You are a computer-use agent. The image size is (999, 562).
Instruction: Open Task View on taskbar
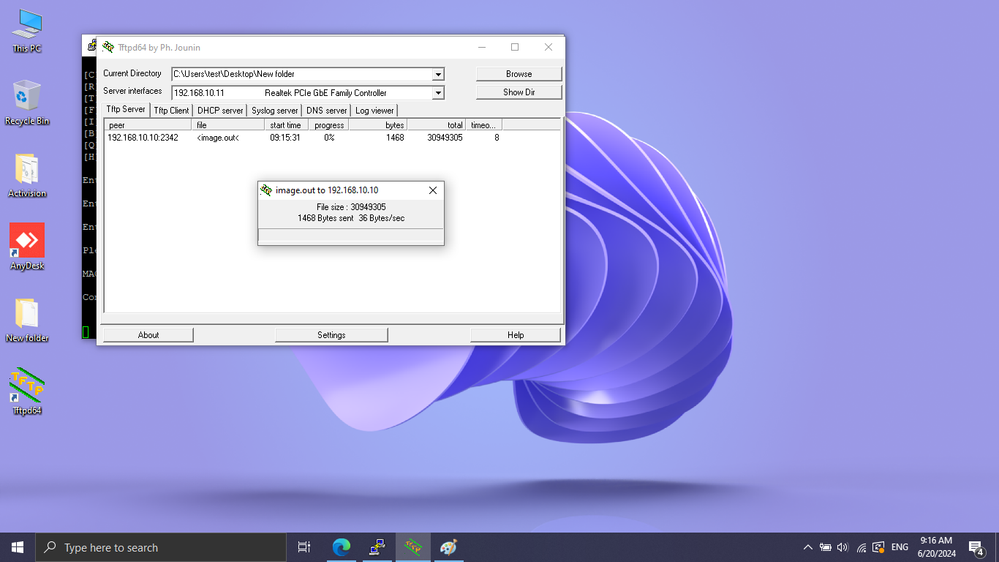(304, 547)
